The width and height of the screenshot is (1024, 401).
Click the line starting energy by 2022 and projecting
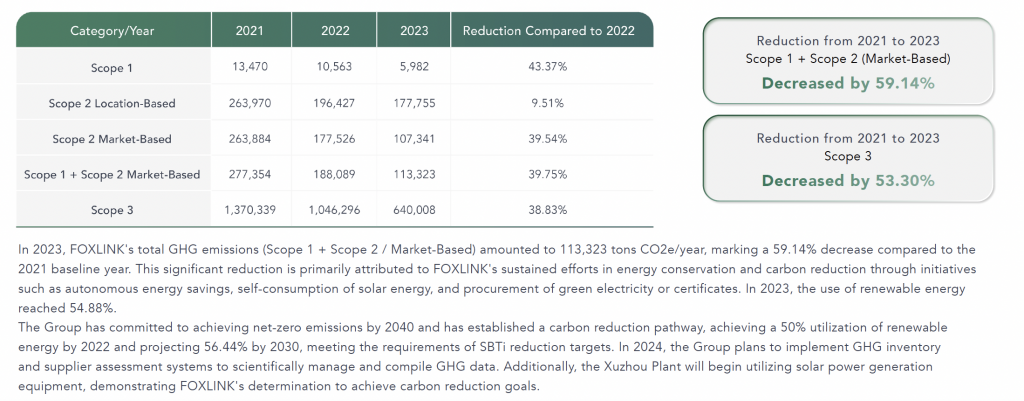pyautogui.click(x=479, y=346)
